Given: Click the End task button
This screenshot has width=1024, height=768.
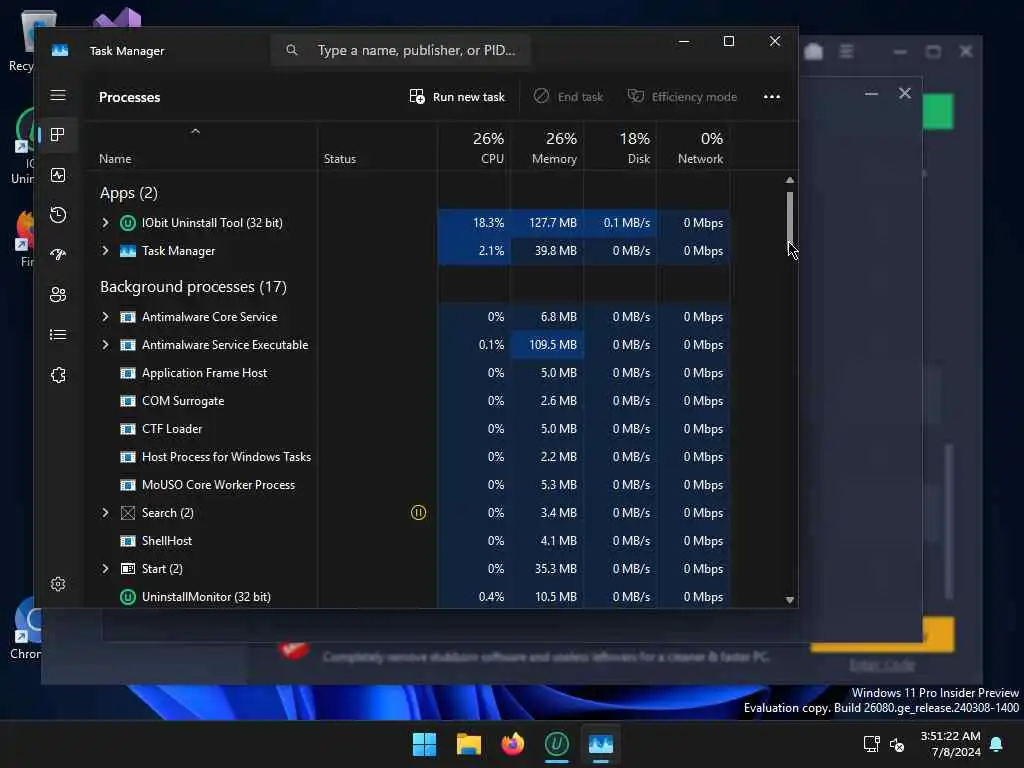Looking at the screenshot, I should [x=568, y=97].
